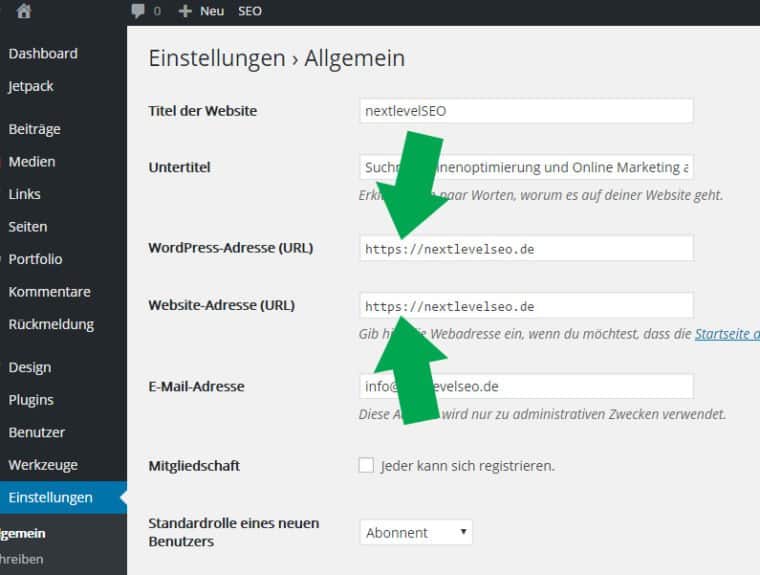Open Plugins in the sidebar
The height and width of the screenshot is (575, 760).
coord(31,400)
